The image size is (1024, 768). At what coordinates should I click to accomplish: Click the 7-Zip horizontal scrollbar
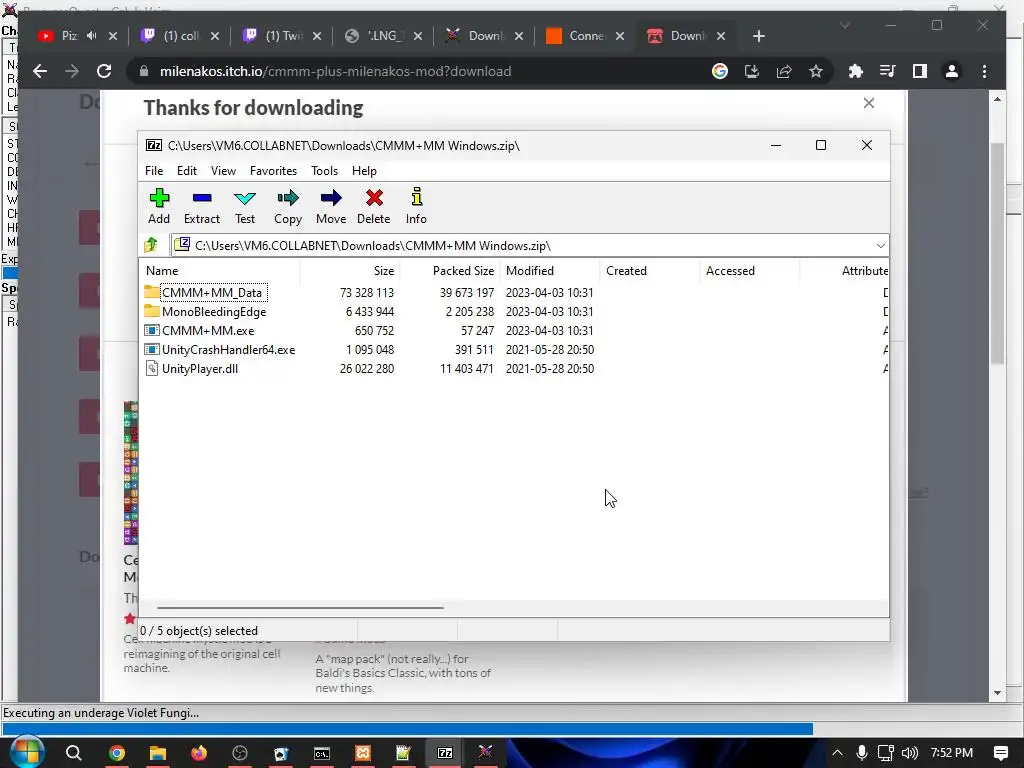tap(300, 607)
